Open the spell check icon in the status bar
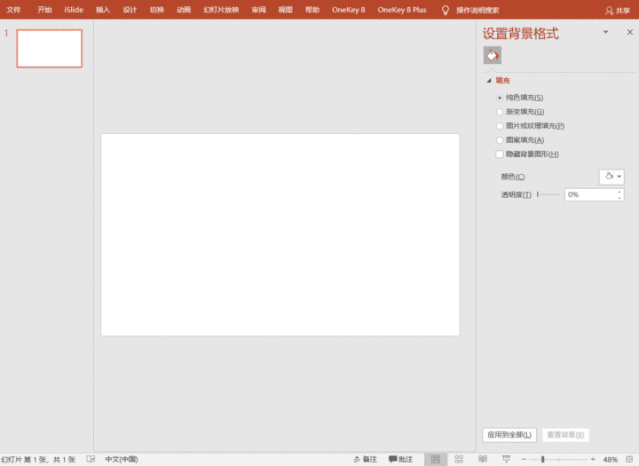The width and height of the screenshot is (639, 466). point(90,459)
